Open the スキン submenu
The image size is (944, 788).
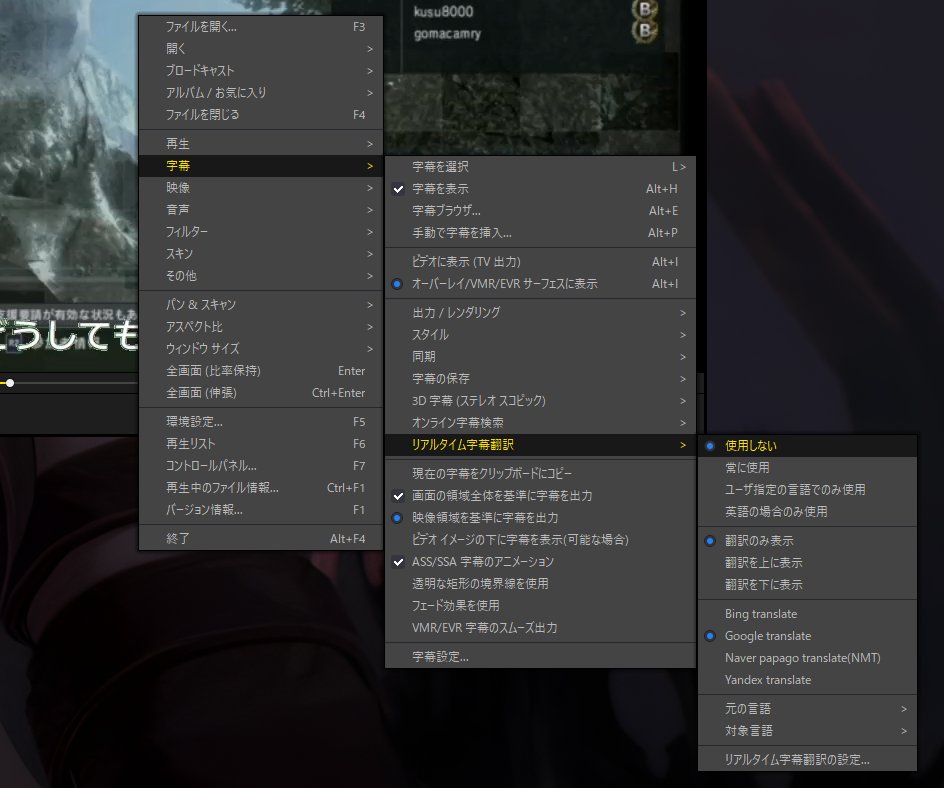(261, 253)
